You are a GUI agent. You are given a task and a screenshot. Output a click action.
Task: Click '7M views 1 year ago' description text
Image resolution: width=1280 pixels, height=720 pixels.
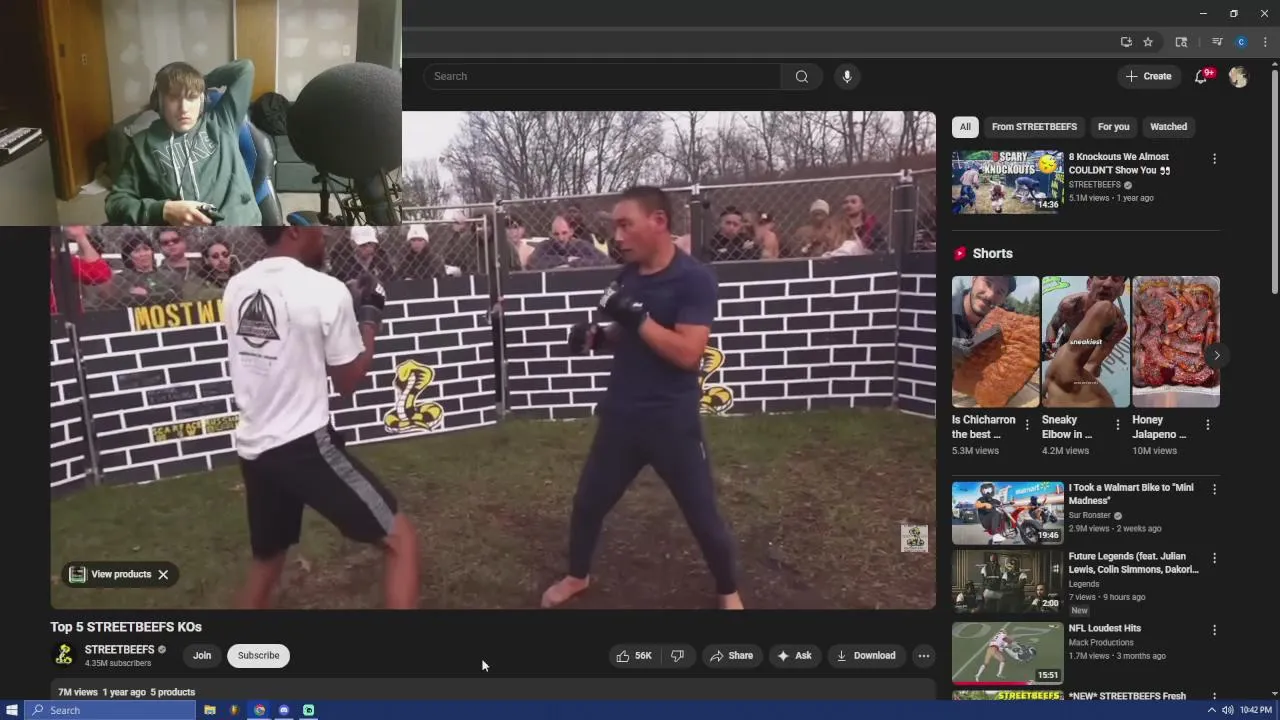102,692
